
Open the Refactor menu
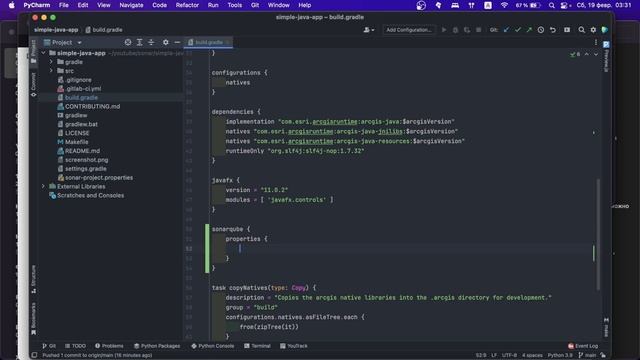tap(187, 5)
